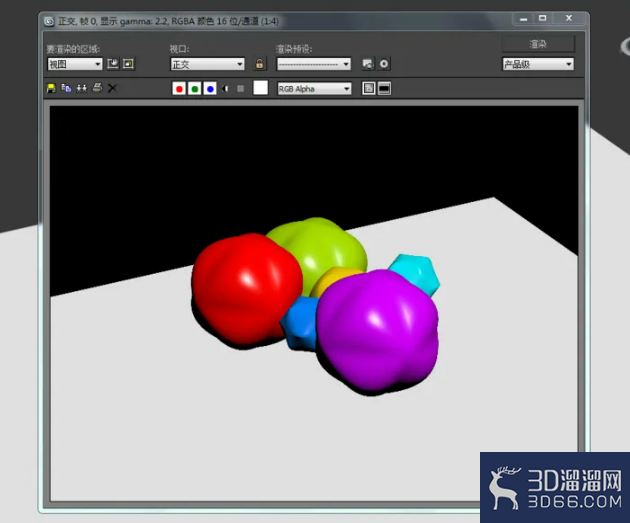Toggle the frame buffer UI button
630x523 pixels.
[x=384, y=88]
